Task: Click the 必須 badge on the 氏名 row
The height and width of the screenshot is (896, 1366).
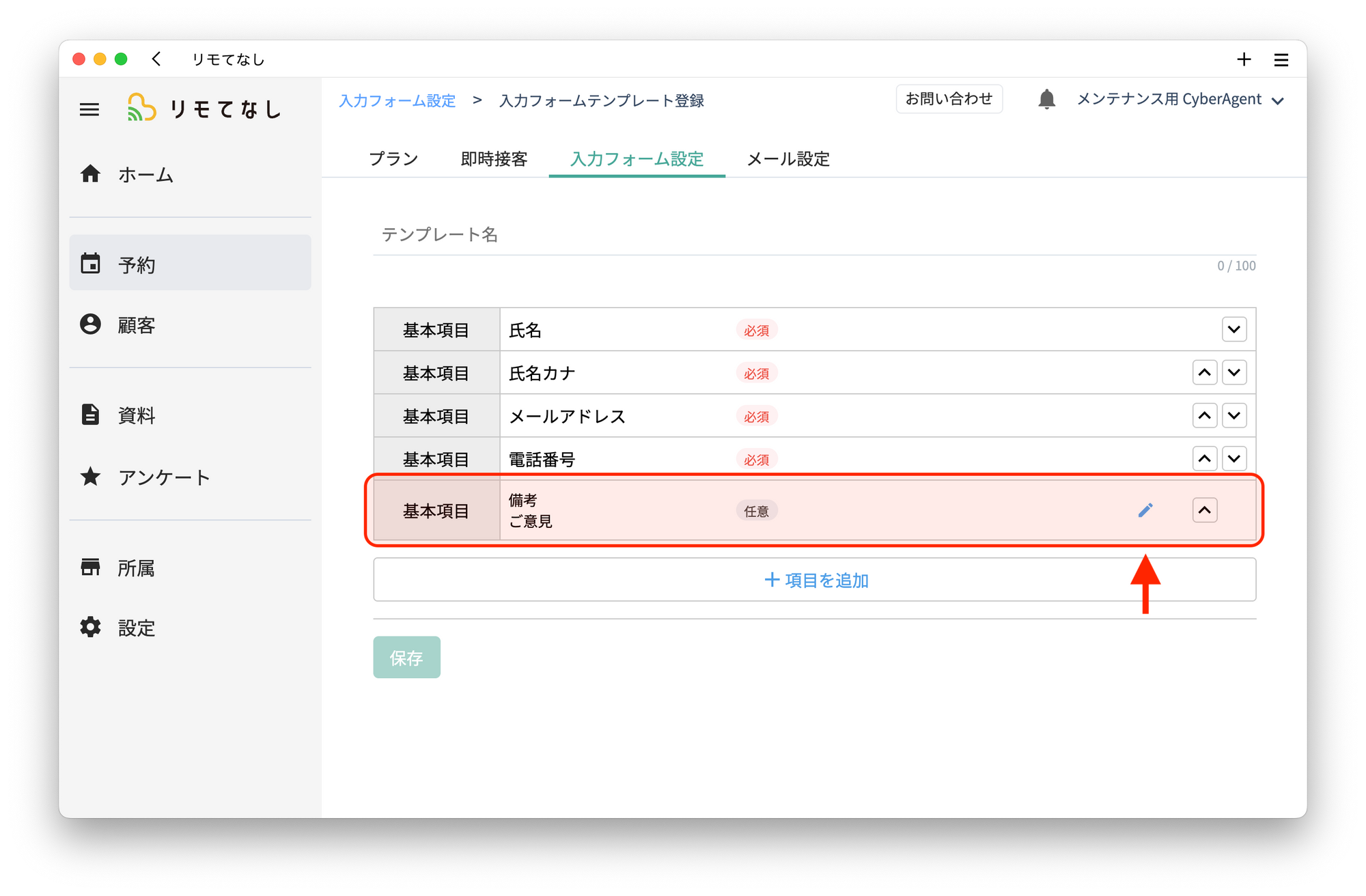Action: pos(756,330)
